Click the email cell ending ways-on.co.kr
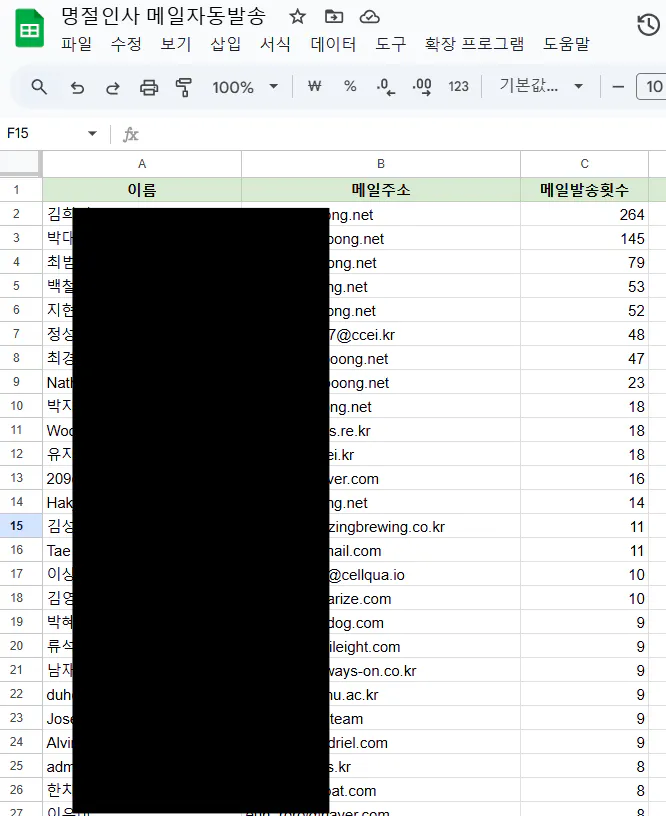Screen dimensions: 666x816 coord(381,670)
